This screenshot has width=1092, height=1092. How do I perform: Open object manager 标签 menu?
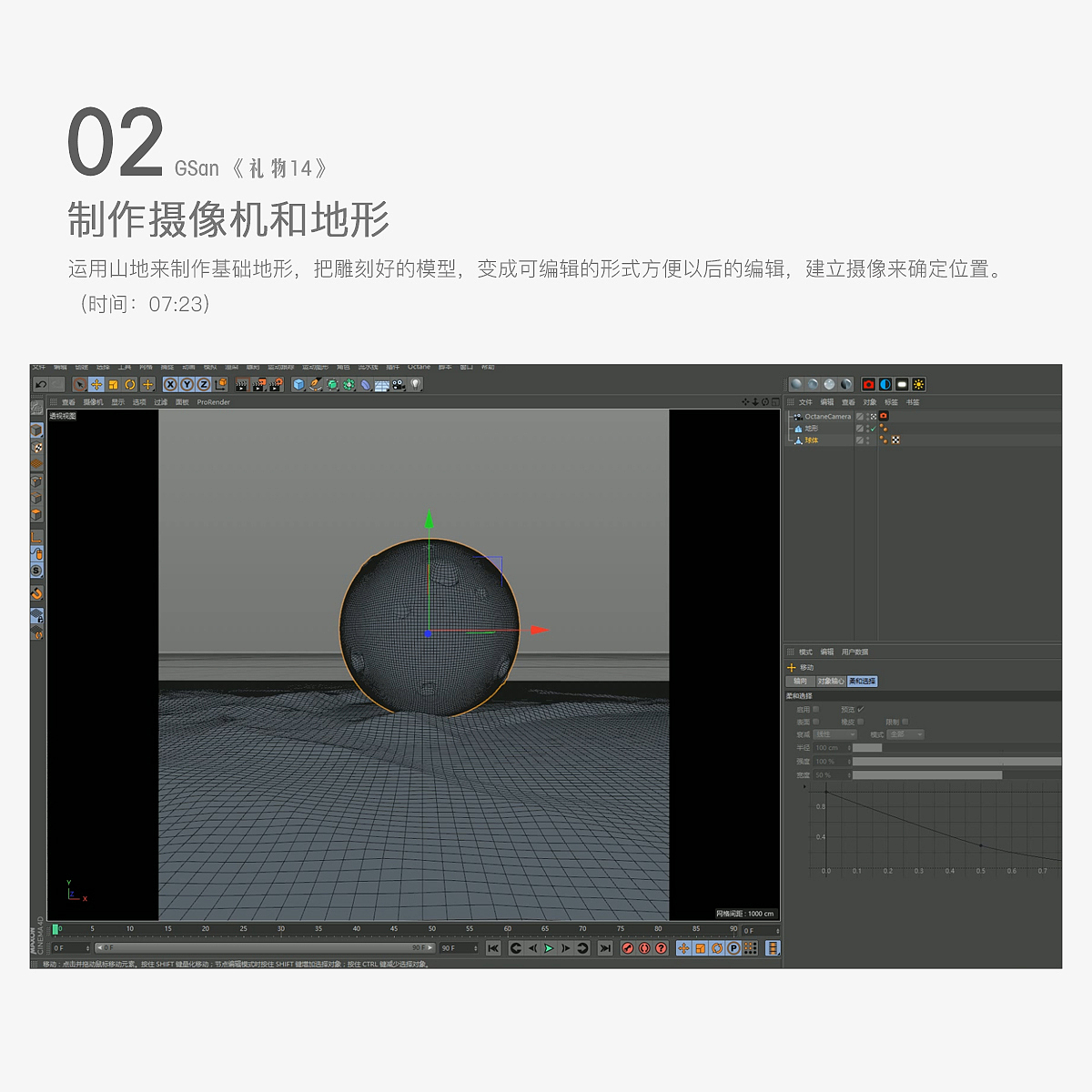pos(891,402)
